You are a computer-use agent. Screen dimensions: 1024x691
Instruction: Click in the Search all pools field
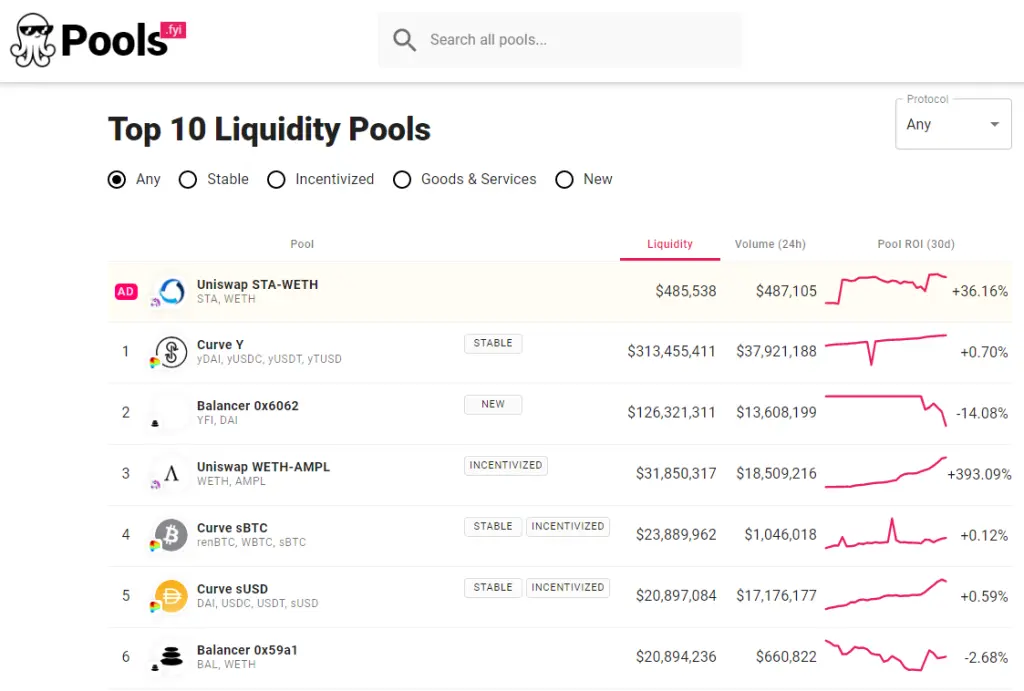pos(560,40)
